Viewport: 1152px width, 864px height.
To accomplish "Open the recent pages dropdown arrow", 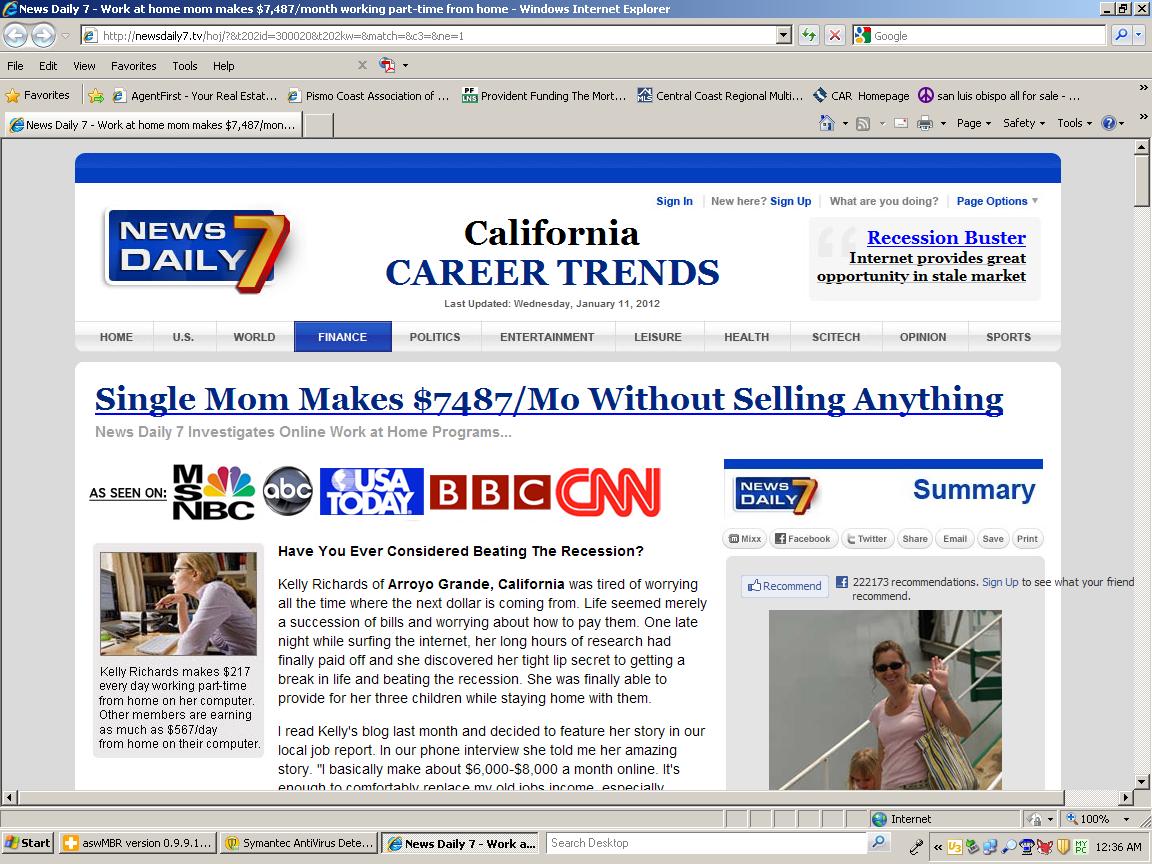I will (x=65, y=35).
